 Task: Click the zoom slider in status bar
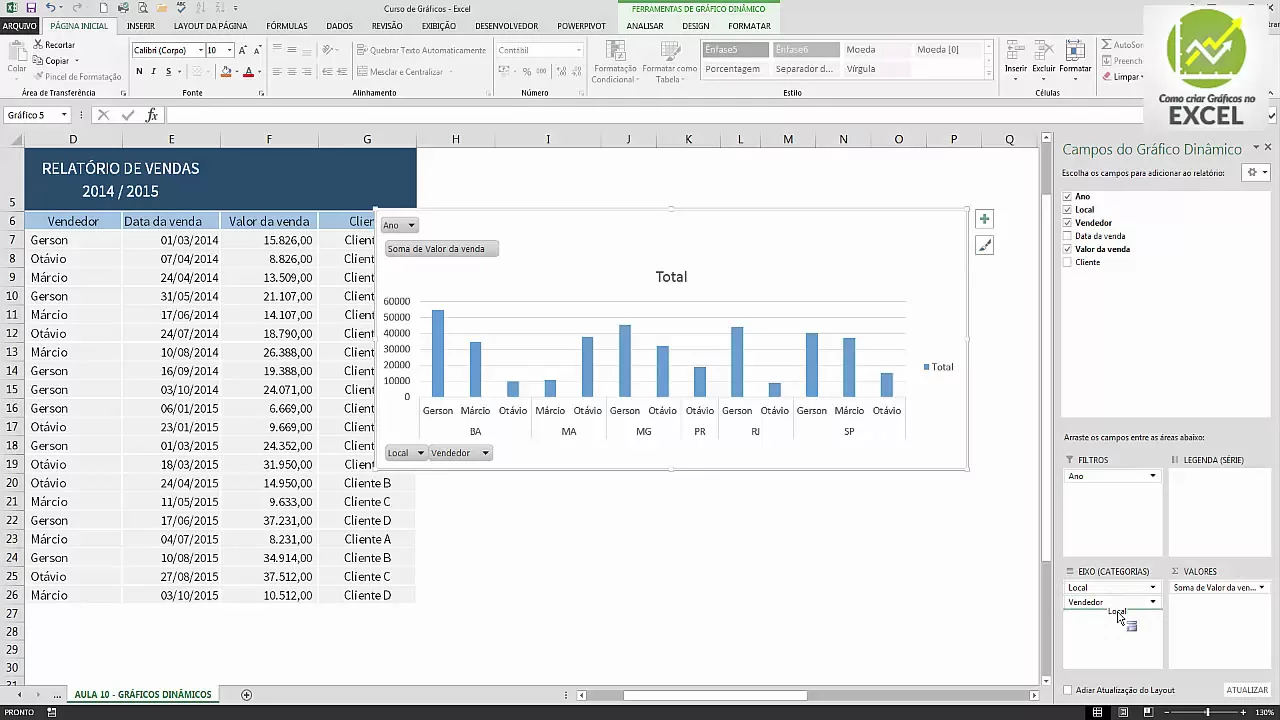coord(1207,712)
